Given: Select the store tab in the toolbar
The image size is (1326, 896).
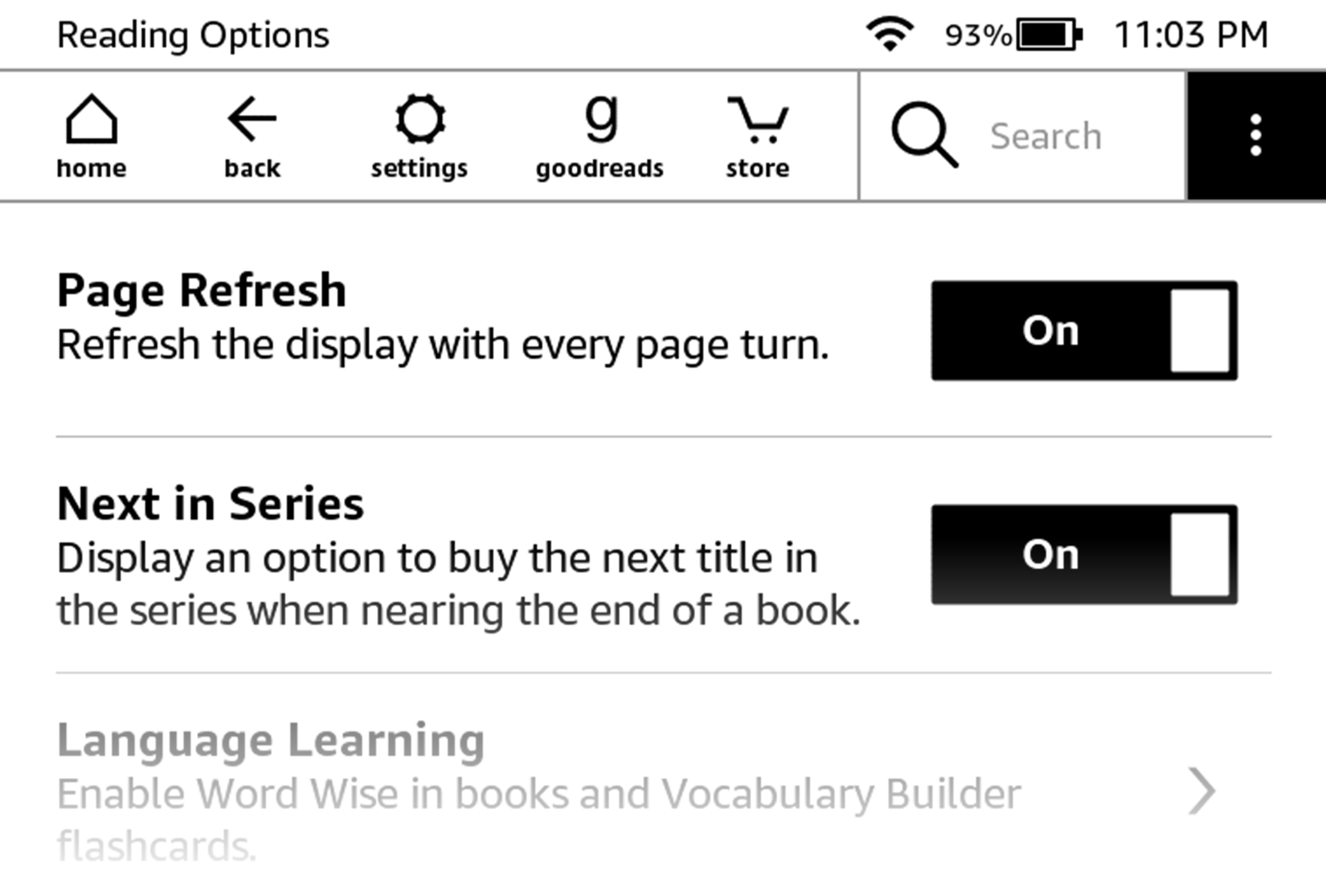Looking at the screenshot, I should [x=756, y=133].
